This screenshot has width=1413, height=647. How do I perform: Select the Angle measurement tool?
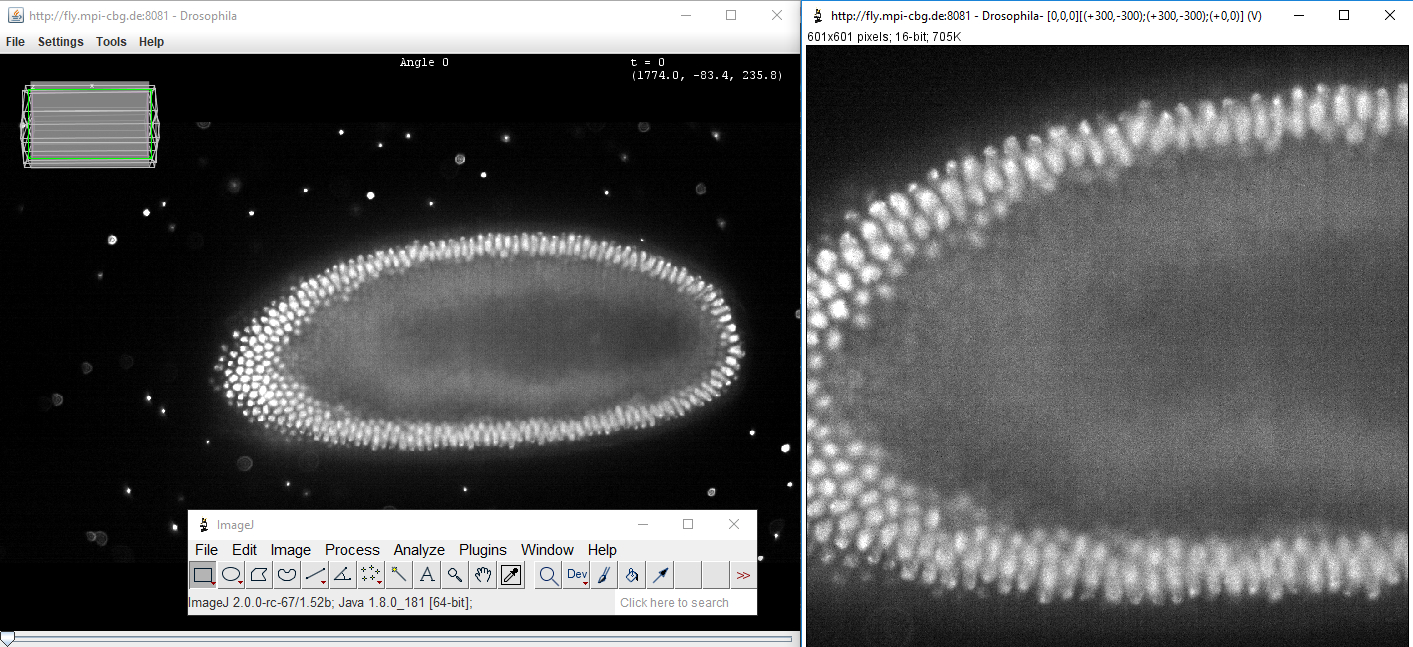pyautogui.click(x=340, y=574)
